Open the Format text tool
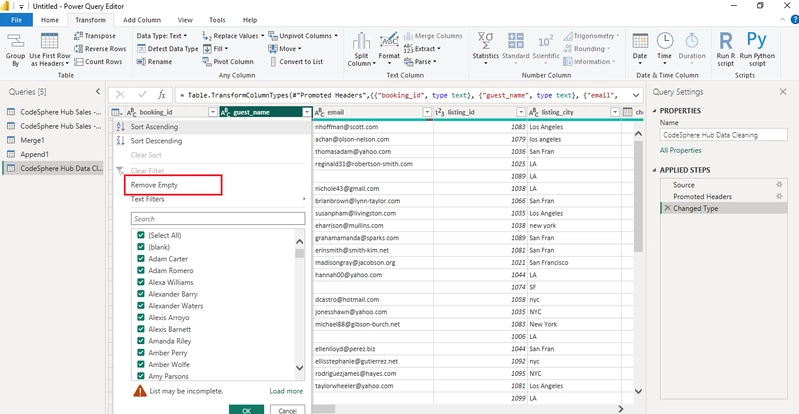This screenshot has width=799, height=414. (389, 49)
